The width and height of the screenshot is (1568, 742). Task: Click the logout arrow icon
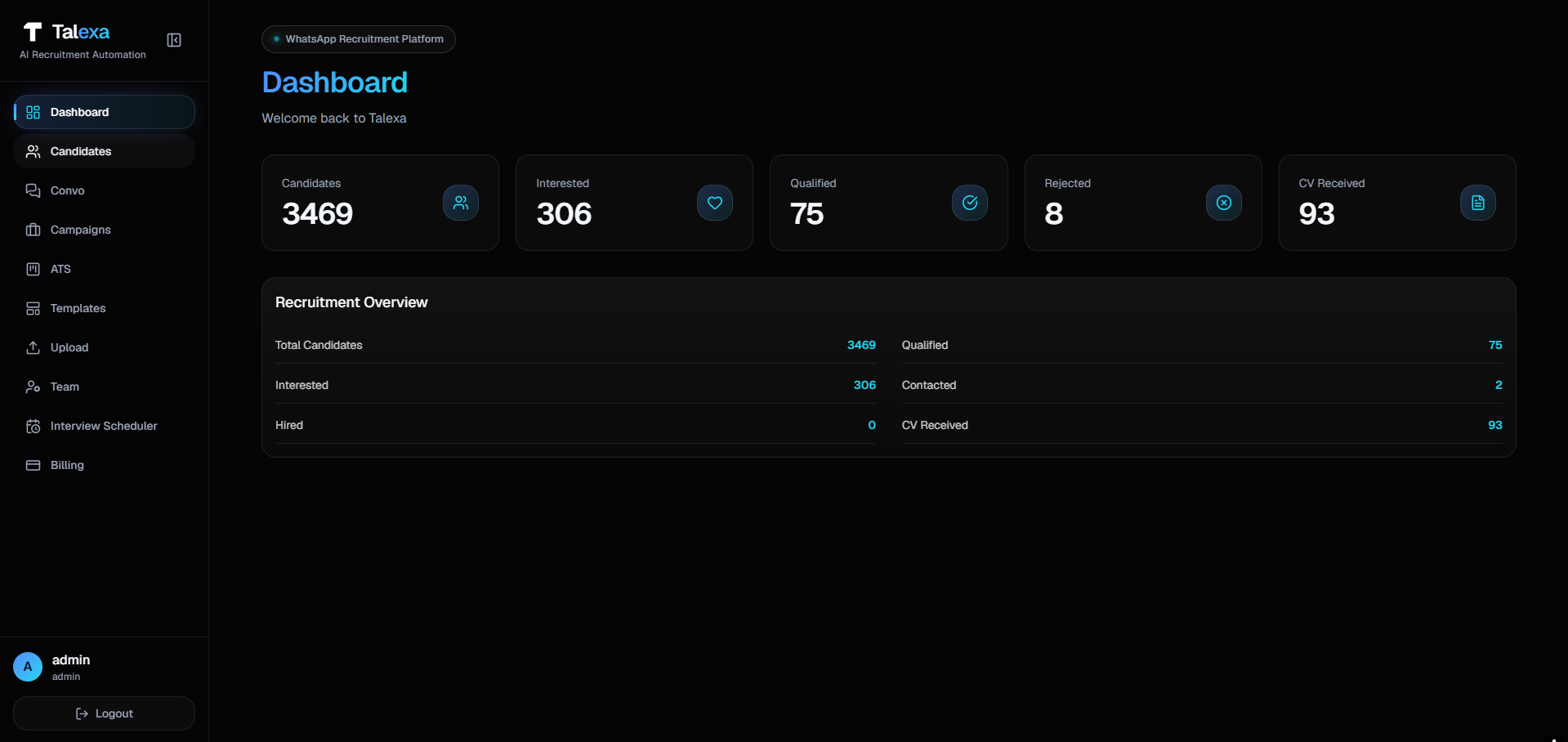[82, 713]
